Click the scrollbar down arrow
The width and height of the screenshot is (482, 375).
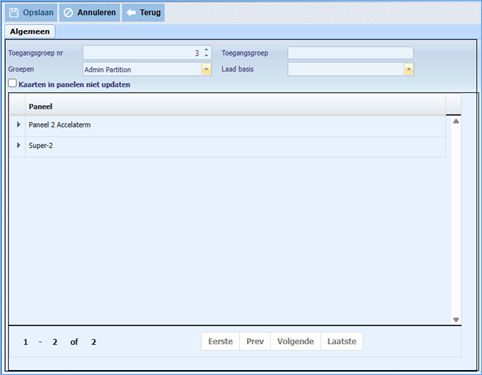(x=456, y=320)
